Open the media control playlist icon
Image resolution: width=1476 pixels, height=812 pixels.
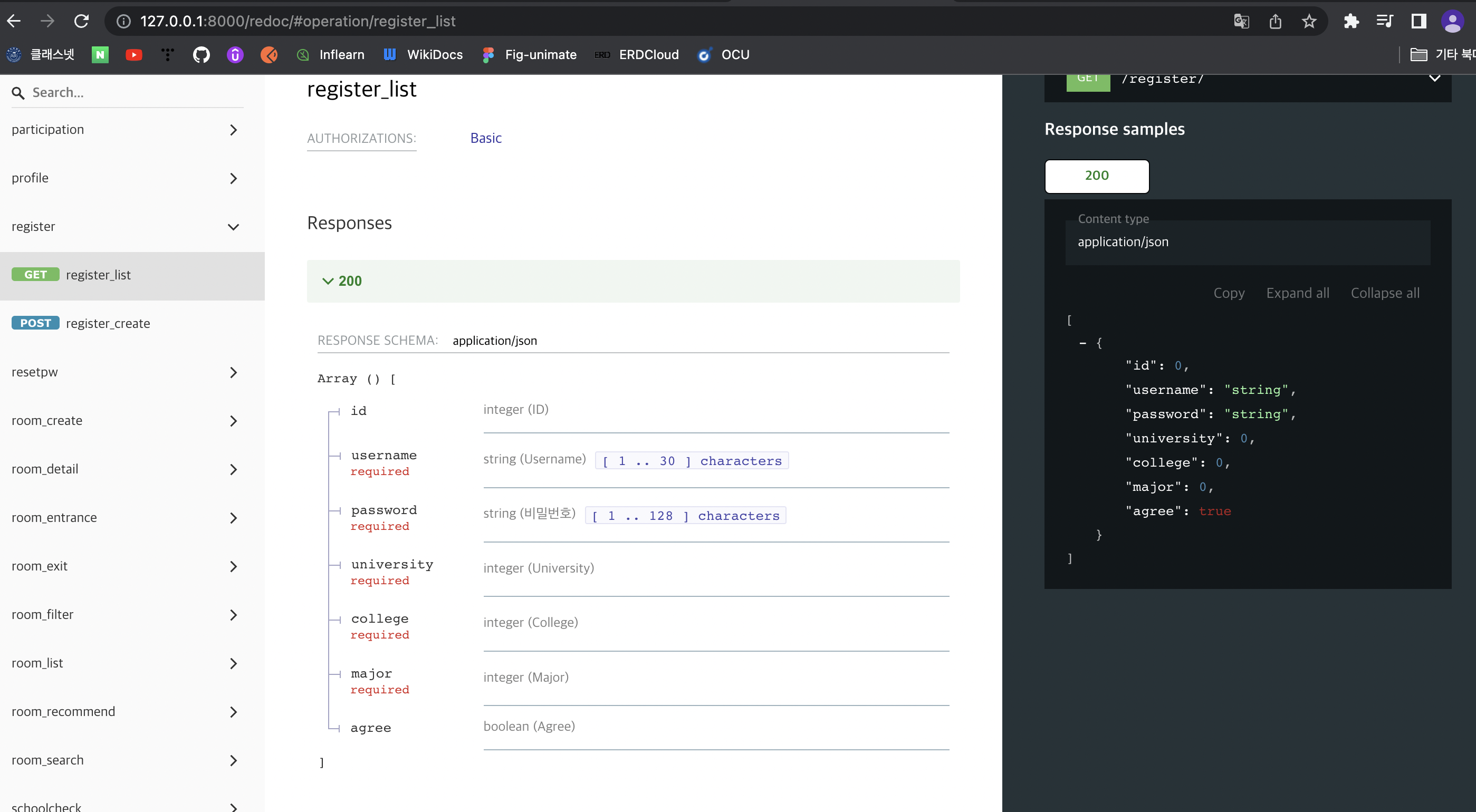tap(1385, 21)
